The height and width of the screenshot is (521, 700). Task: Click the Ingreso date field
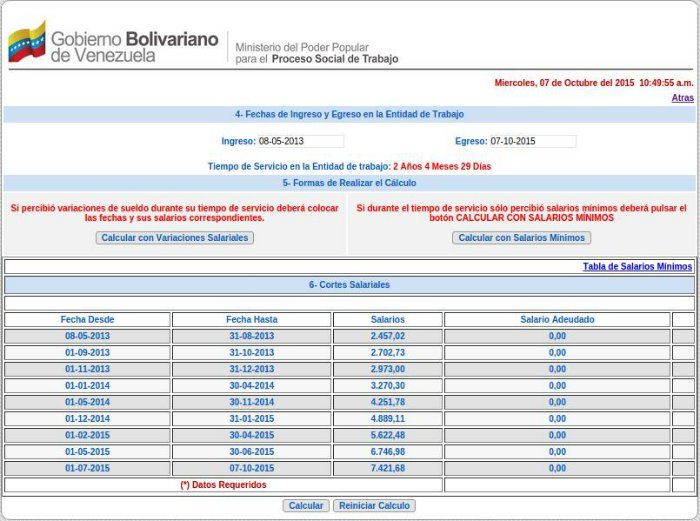tap(301, 141)
